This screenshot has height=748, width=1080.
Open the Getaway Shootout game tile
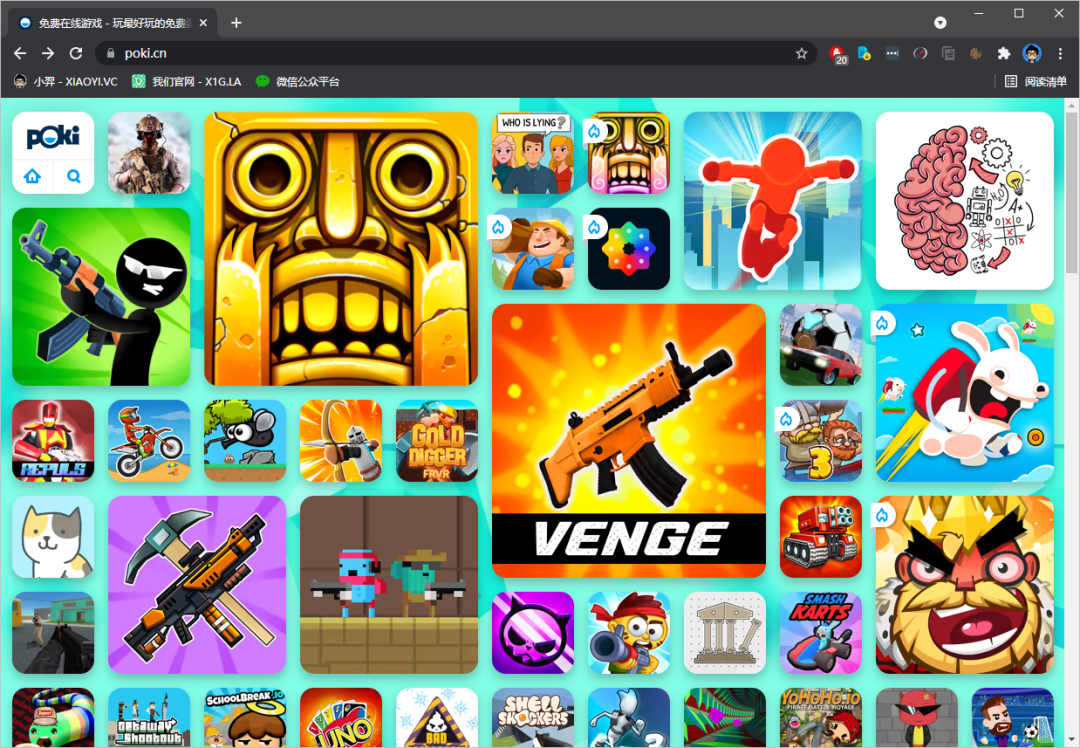point(149,718)
